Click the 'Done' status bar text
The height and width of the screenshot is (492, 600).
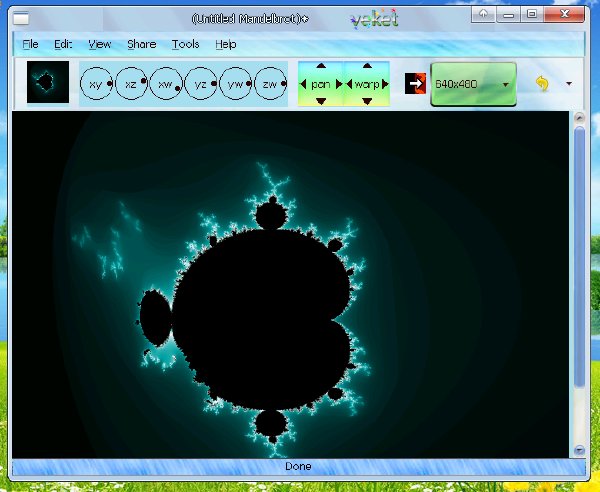pos(298,466)
